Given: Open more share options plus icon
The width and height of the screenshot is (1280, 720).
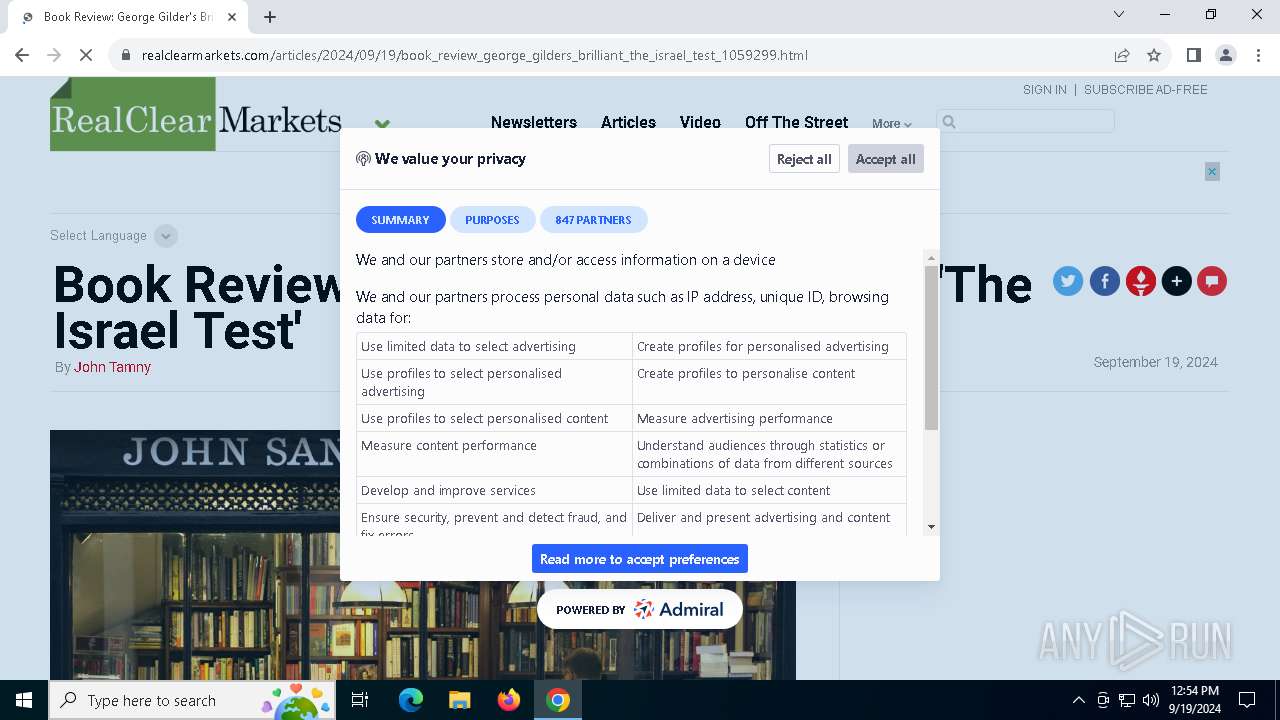Looking at the screenshot, I should [1177, 282].
